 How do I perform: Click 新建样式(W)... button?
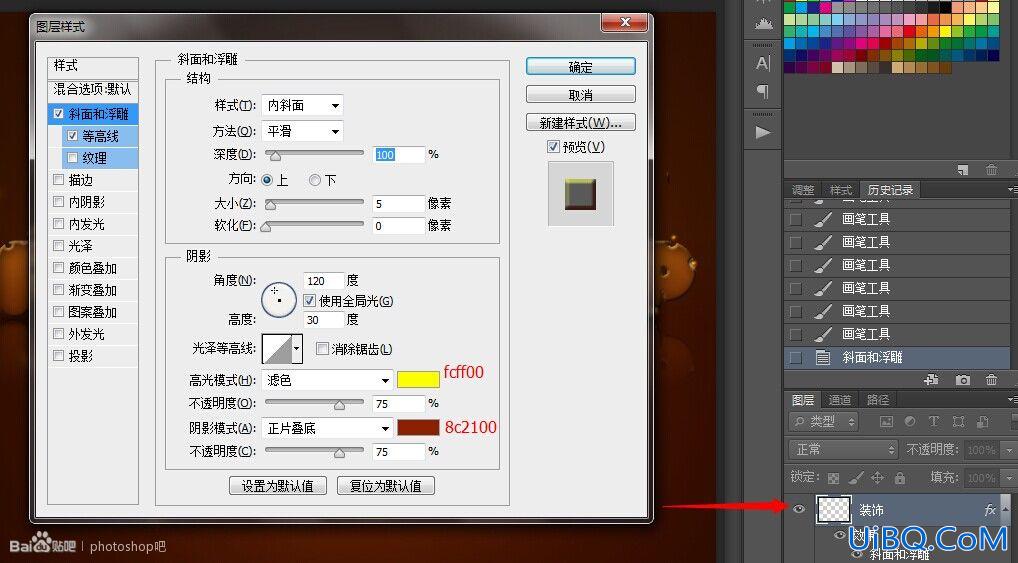point(580,123)
